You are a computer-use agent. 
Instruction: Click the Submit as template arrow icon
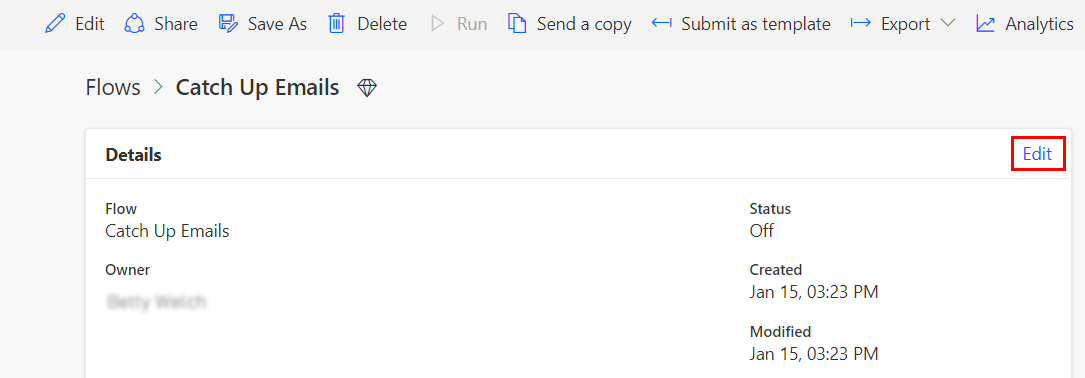point(662,24)
